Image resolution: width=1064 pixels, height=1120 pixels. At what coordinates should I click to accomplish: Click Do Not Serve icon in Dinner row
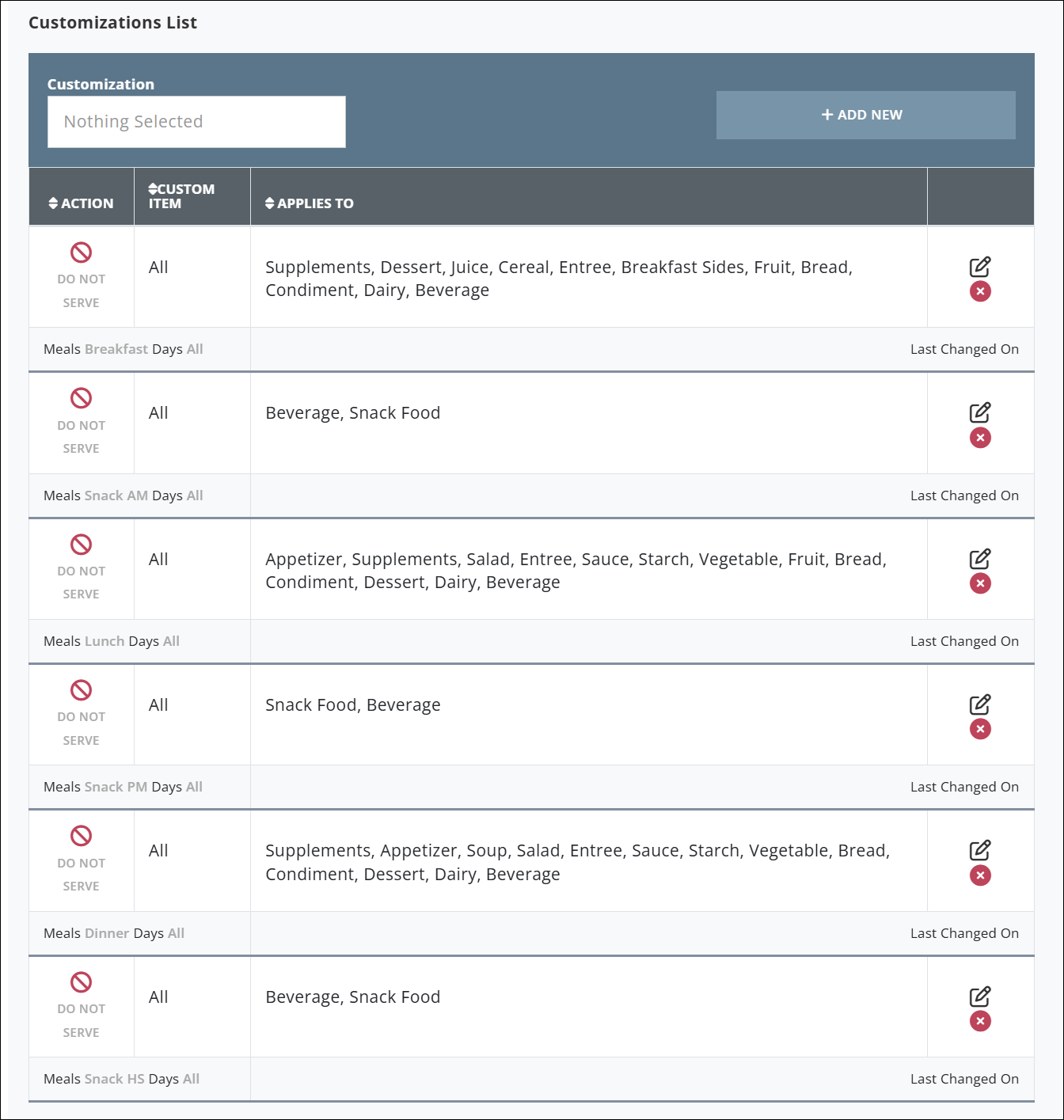click(81, 836)
